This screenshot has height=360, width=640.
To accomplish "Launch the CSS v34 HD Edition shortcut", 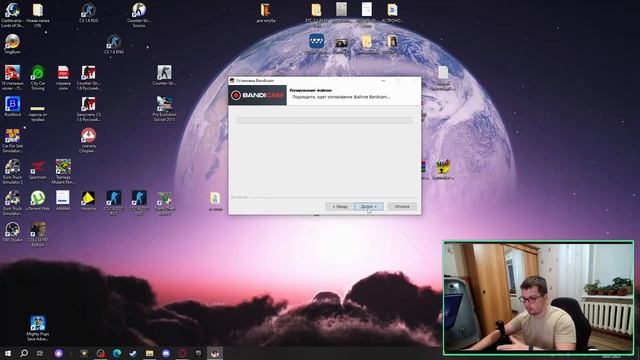I will (x=38, y=234).
